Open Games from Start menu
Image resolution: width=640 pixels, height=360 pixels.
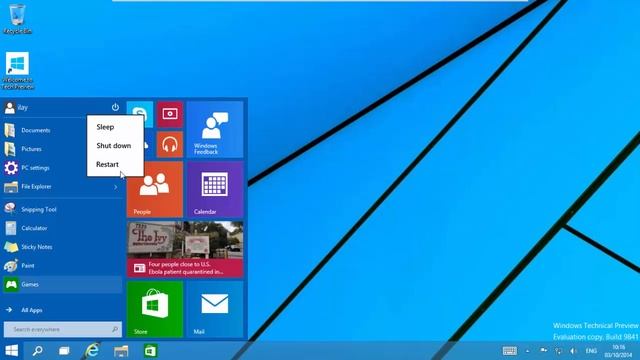[x=62, y=284]
